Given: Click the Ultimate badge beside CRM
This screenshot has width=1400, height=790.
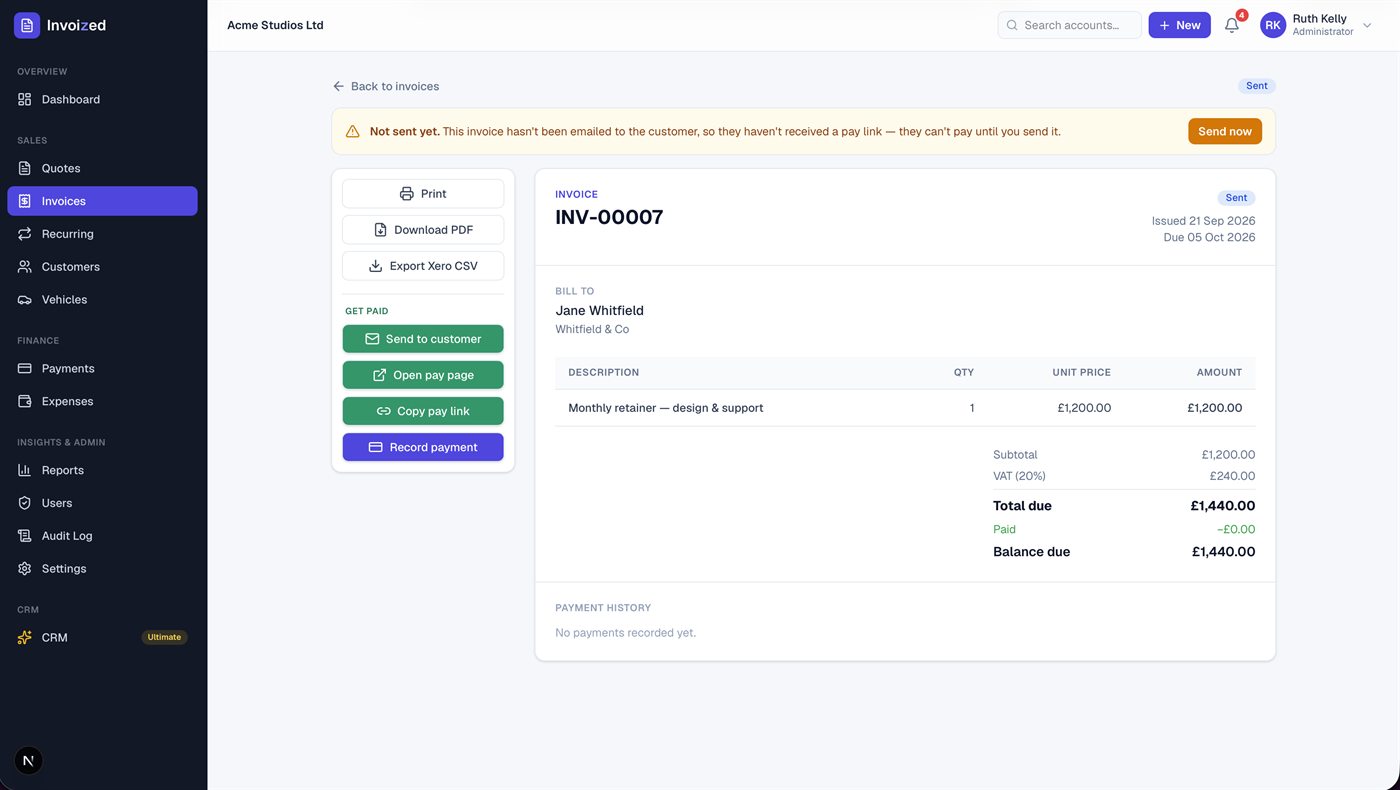Looking at the screenshot, I should coord(164,637).
